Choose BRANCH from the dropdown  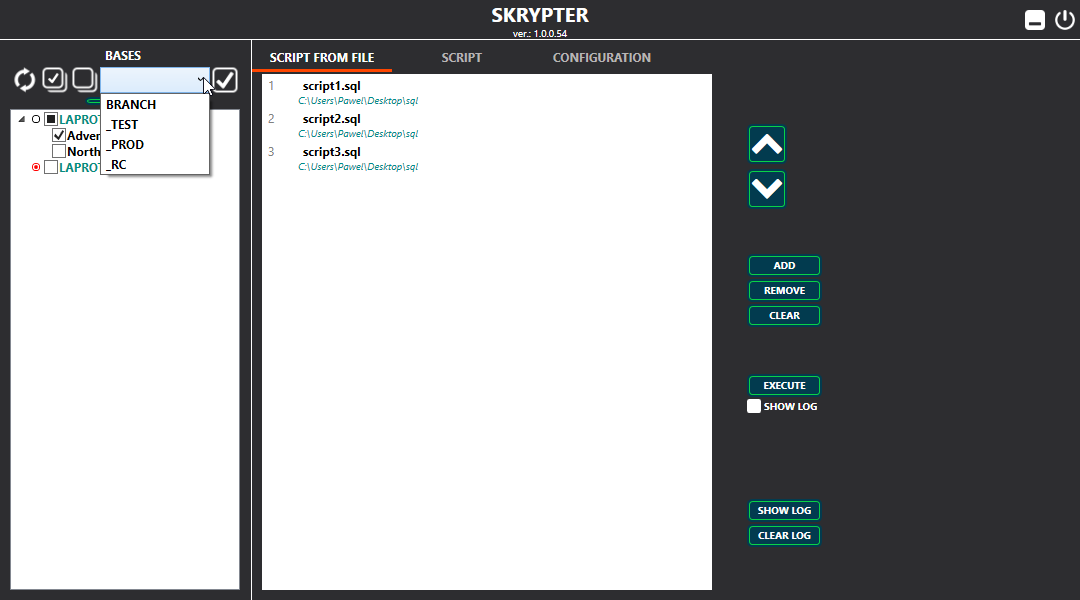point(155,105)
